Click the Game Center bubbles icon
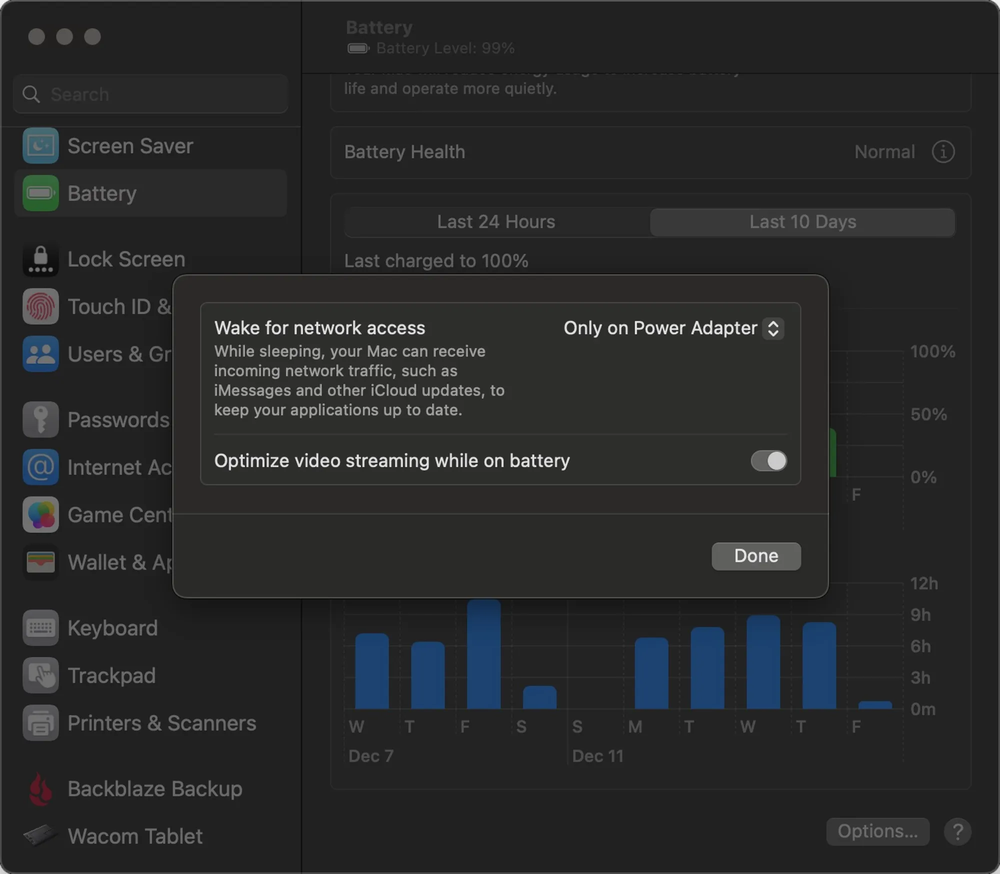 tap(40, 515)
